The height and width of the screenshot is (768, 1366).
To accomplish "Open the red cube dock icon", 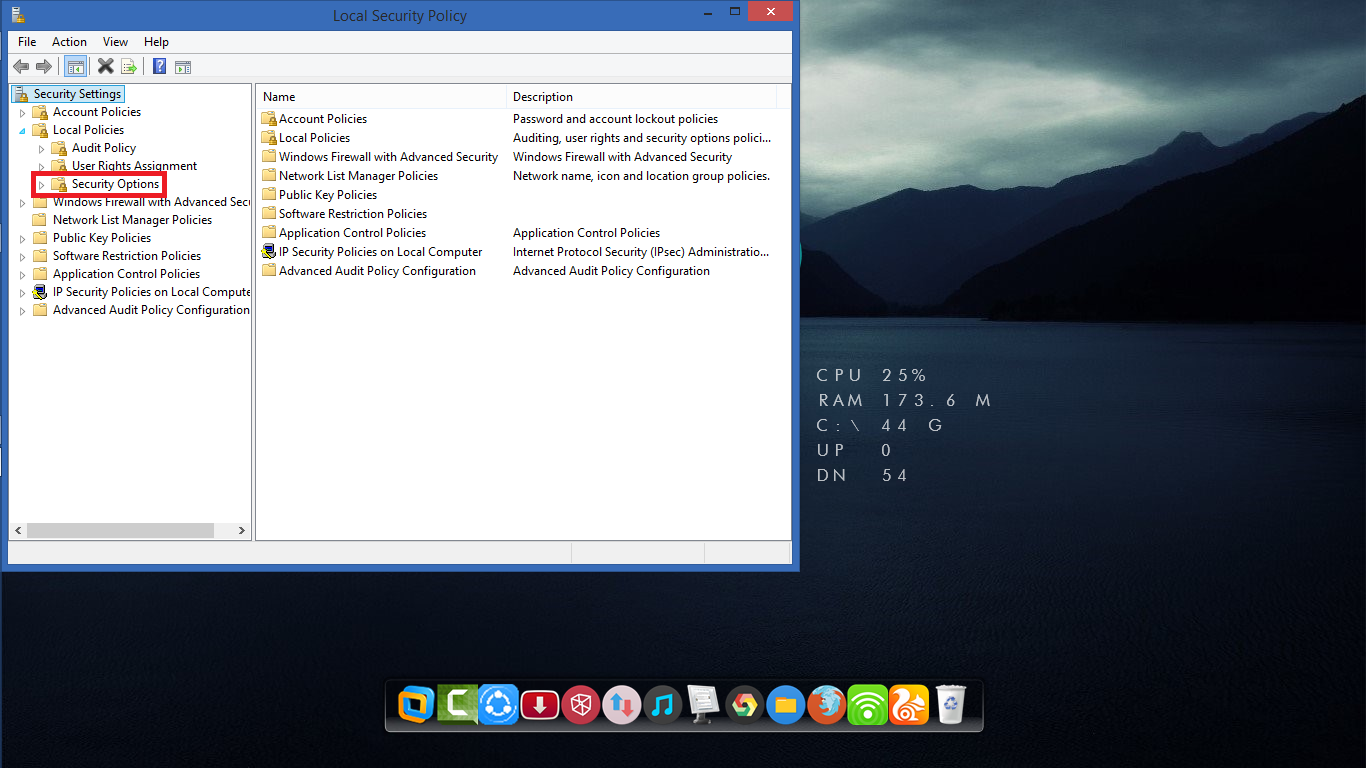I will tap(580, 705).
